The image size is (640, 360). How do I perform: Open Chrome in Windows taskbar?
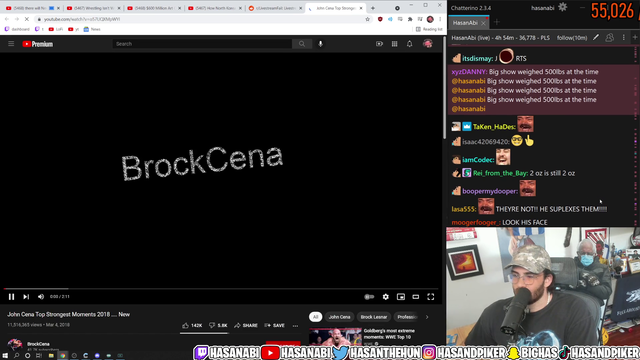tap(62, 356)
